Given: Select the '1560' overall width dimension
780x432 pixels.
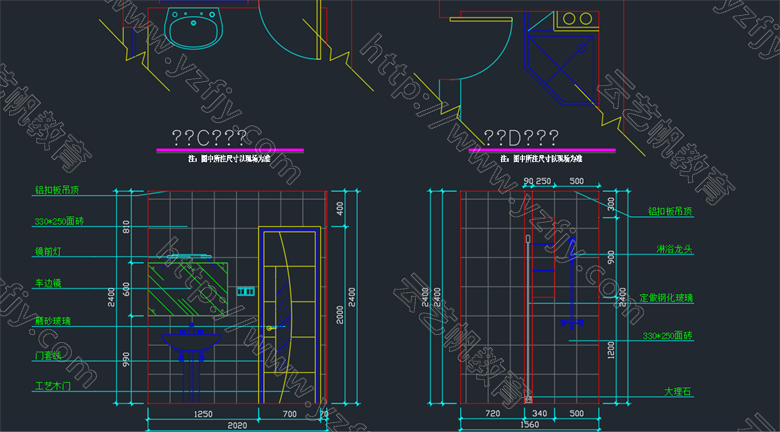Looking at the screenshot, I should [x=529, y=426].
